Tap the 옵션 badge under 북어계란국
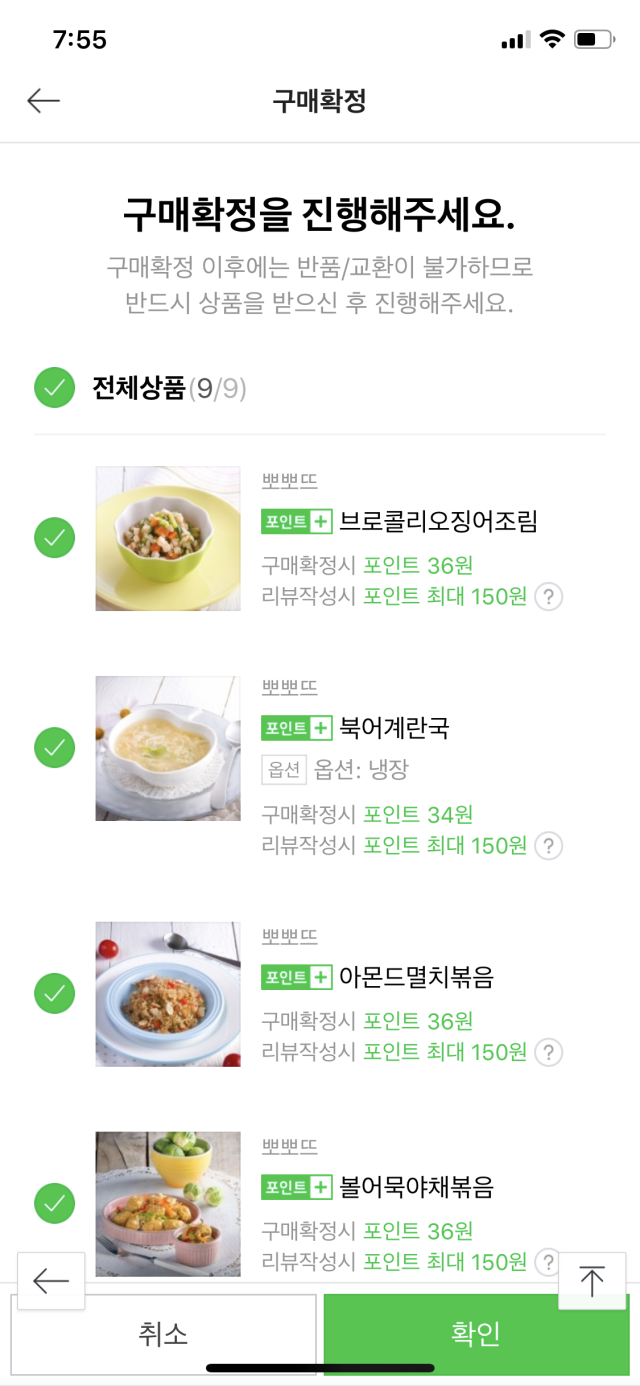The height and width of the screenshot is (1386, 640). click(284, 769)
